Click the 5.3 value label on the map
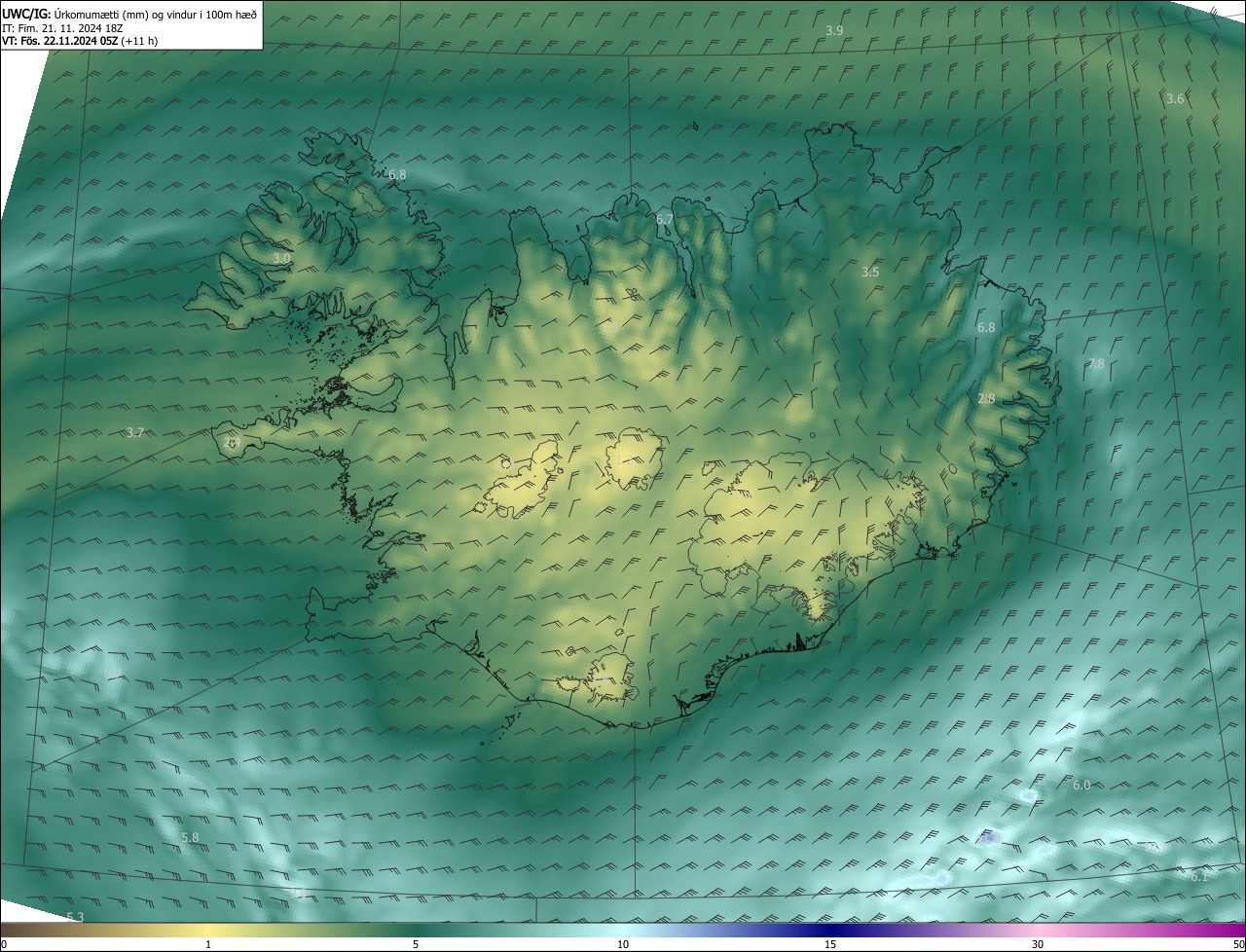The height and width of the screenshot is (952, 1246). point(75,917)
